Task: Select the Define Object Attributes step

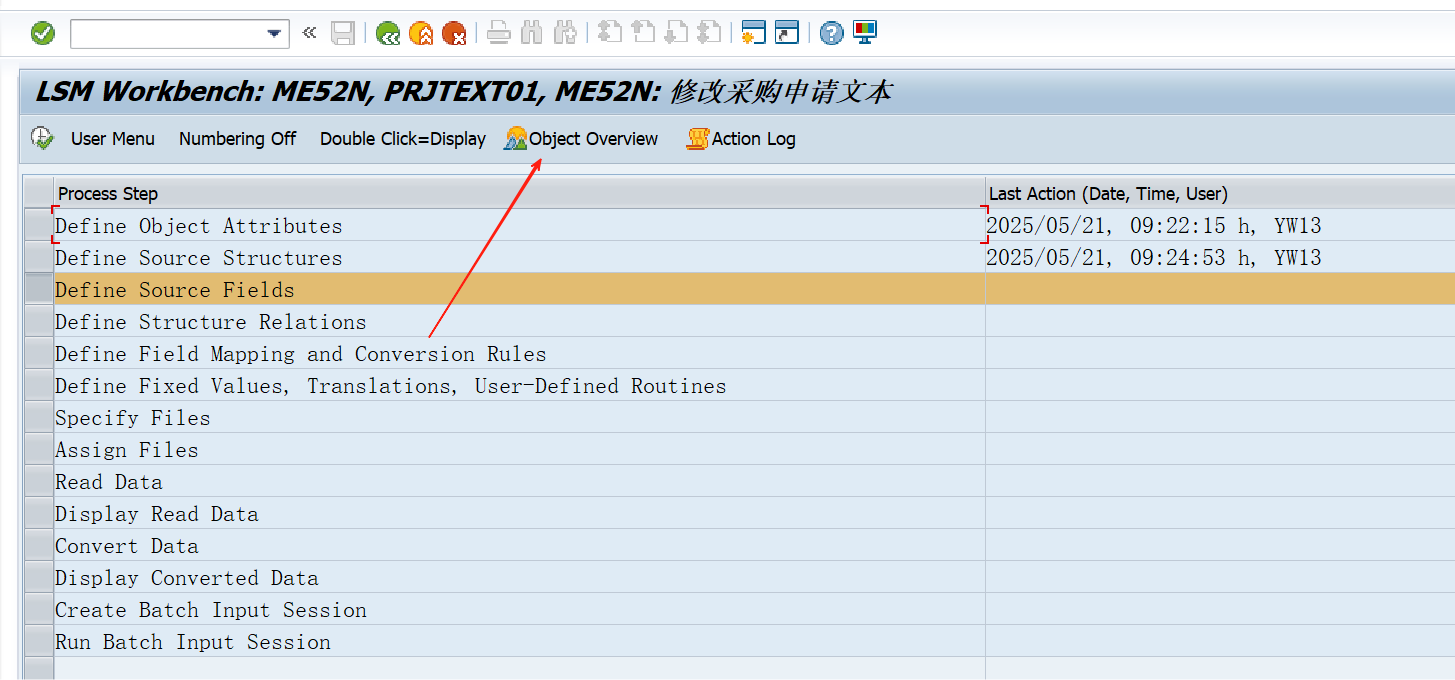Action: (519, 226)
